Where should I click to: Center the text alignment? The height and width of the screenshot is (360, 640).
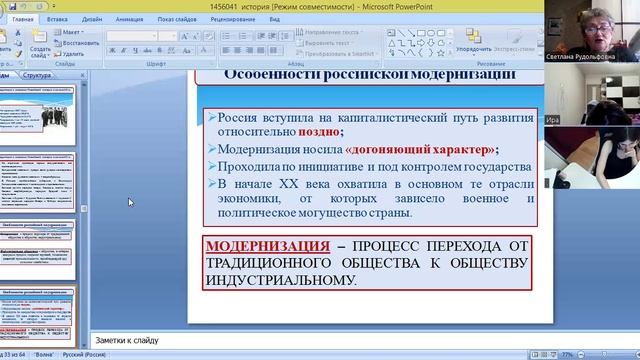(238, 51)
